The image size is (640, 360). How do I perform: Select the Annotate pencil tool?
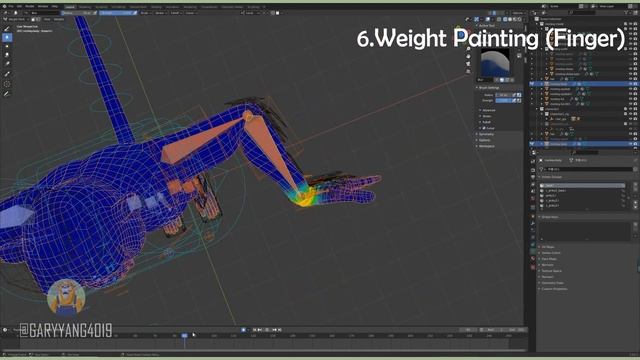pyautogui.click(x=7, y=93)
